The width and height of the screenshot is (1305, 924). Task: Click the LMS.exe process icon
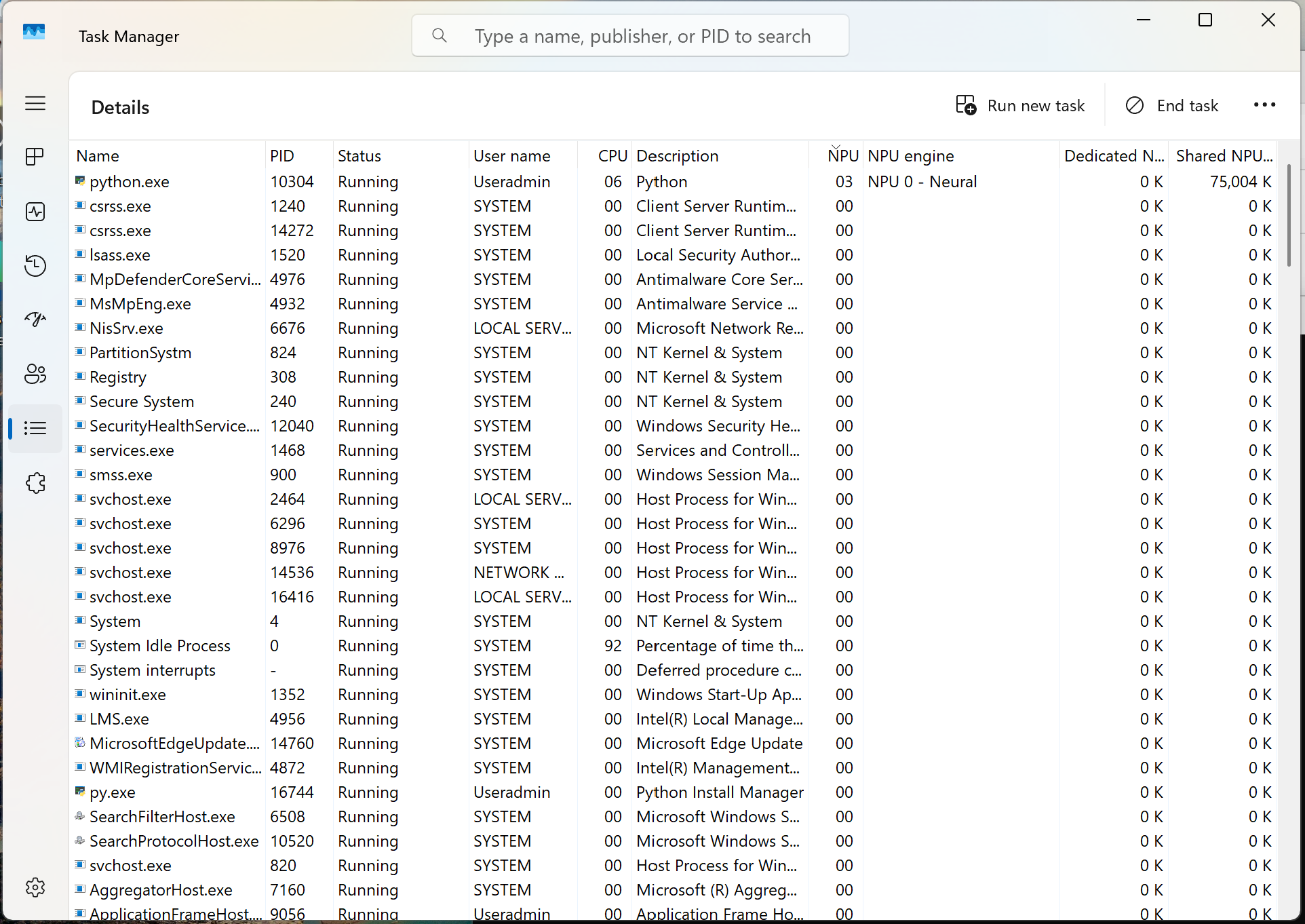coord(80,718)
